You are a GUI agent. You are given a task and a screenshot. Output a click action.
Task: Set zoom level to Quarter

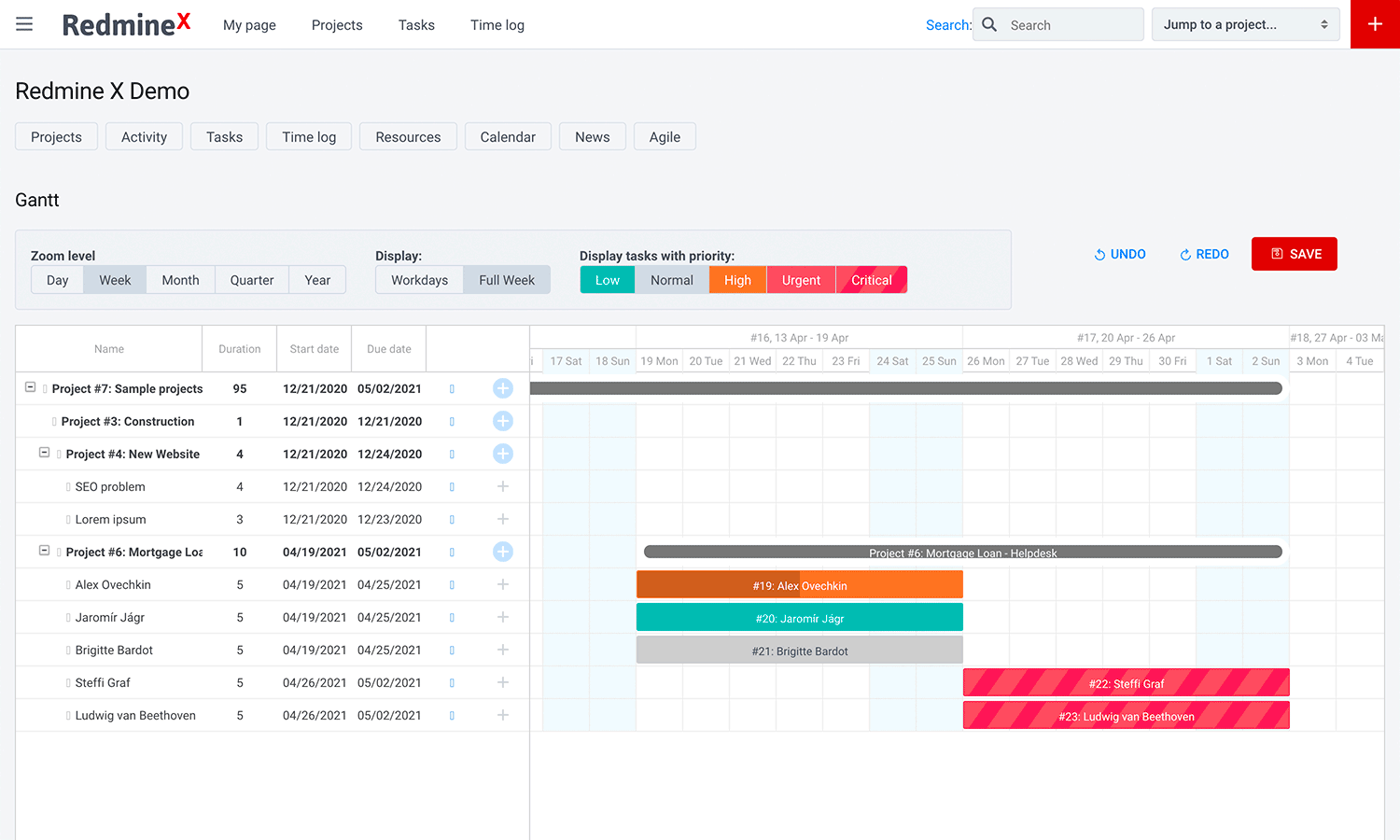point(252,280)
